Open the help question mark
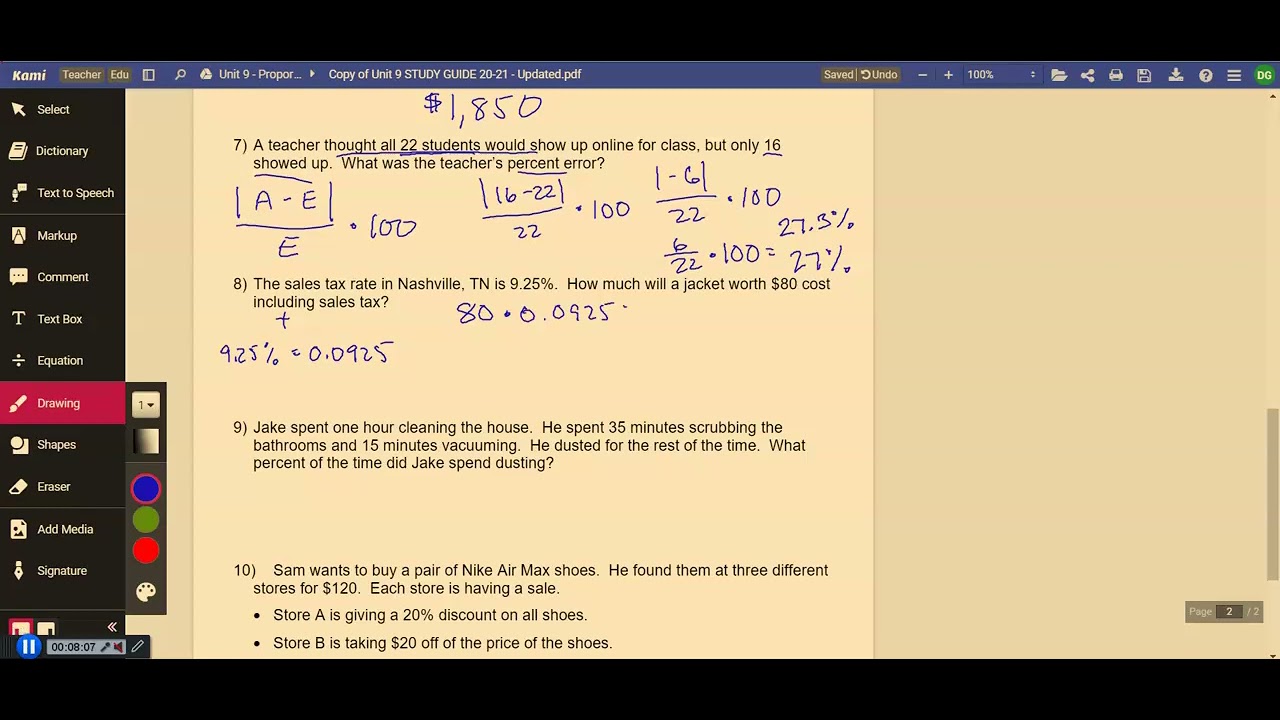Screen dimensions: 1280x720 coord(1206,75)
